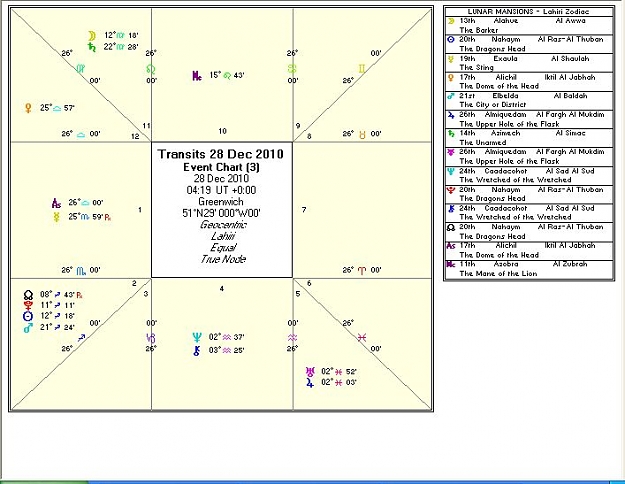Click the Capricorn sign glyph on the 4th cusp line
The image size is (625, 484).
pyautogui.click(x=151, y=338)
